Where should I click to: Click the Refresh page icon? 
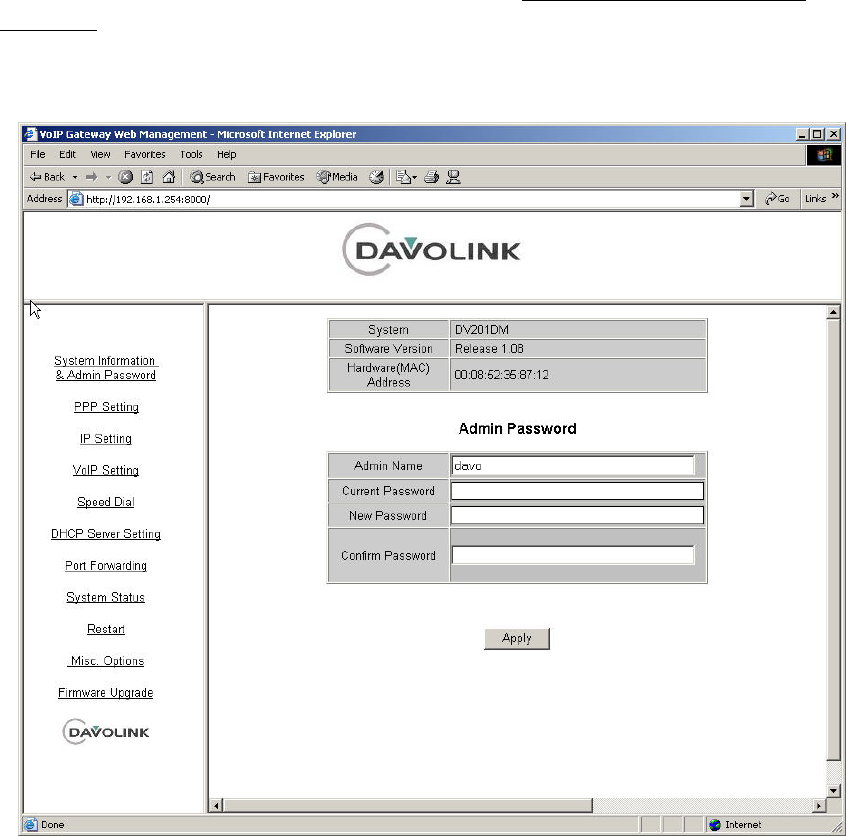pos(147,177)
